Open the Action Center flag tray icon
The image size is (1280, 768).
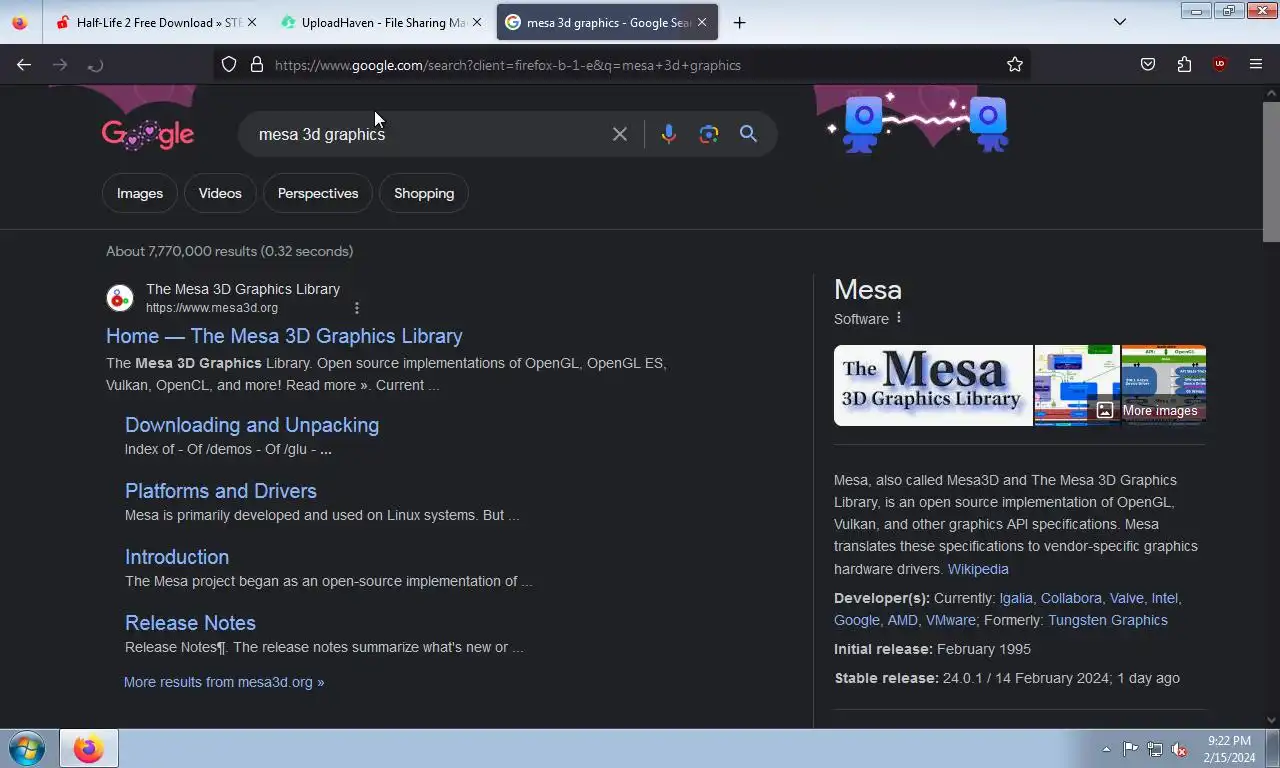point(1130,749)
